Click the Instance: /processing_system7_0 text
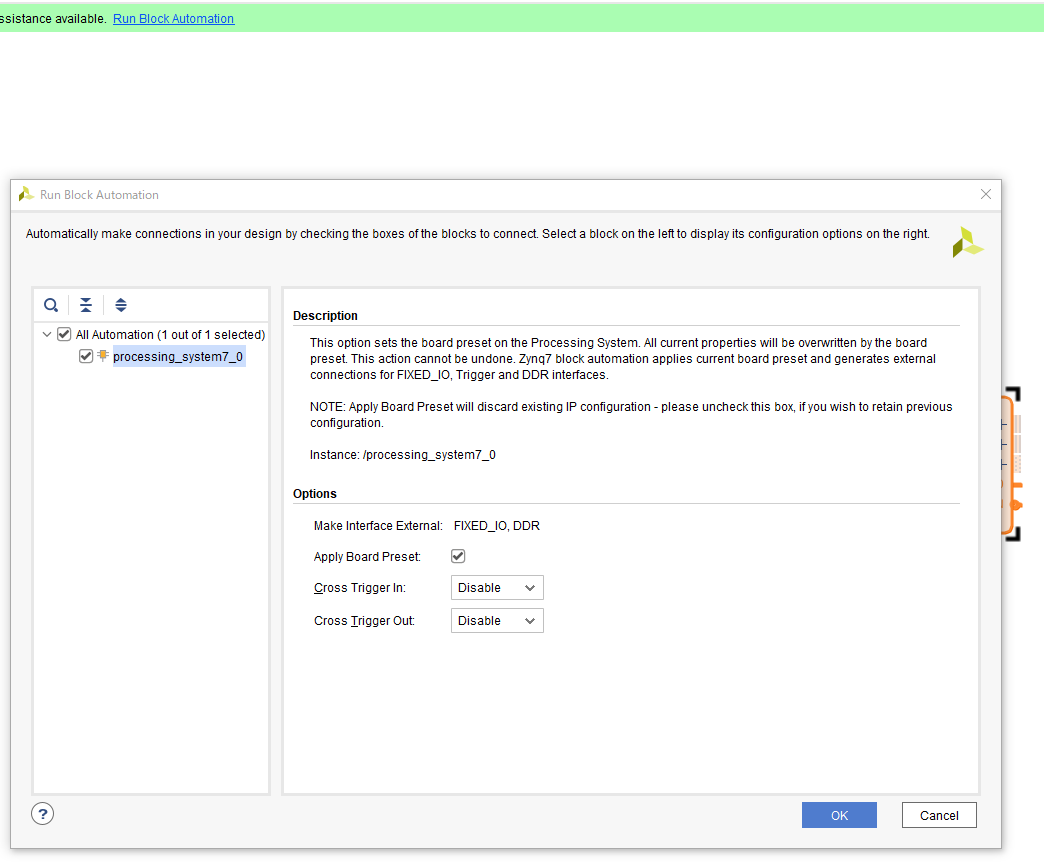Viewport: 1044px width, 863px height. point(403,455)
